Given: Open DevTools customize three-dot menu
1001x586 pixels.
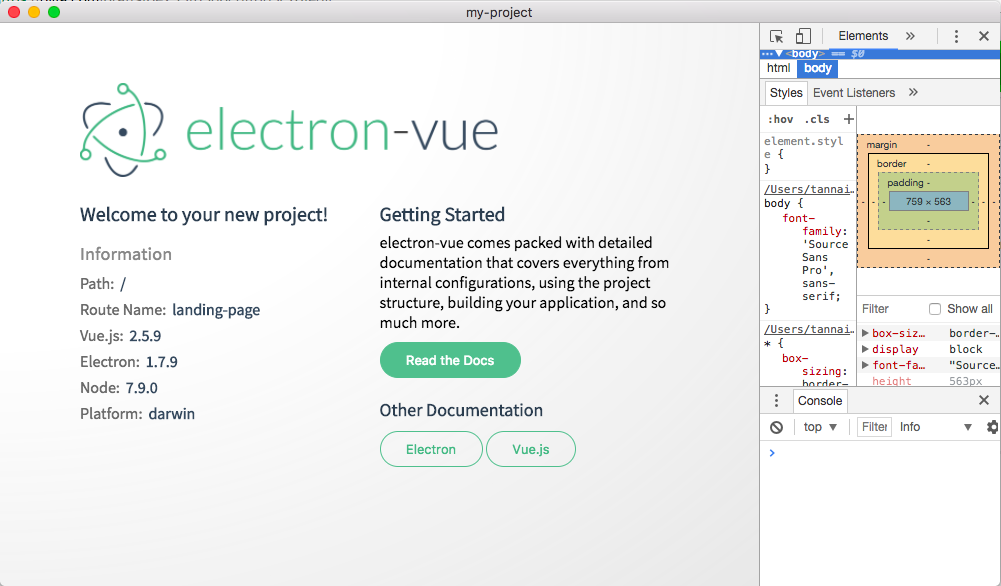Looking at the screenshot, I should pyautogui.click(x=956, y=36).
